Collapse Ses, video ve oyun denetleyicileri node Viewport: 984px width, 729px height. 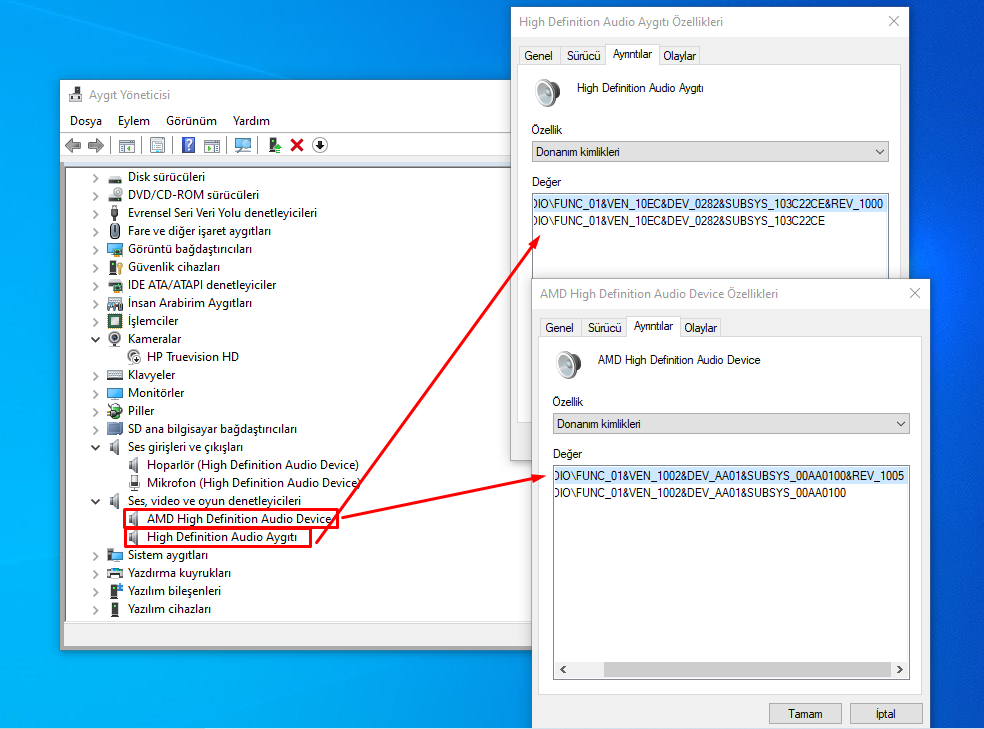(95, 501)
